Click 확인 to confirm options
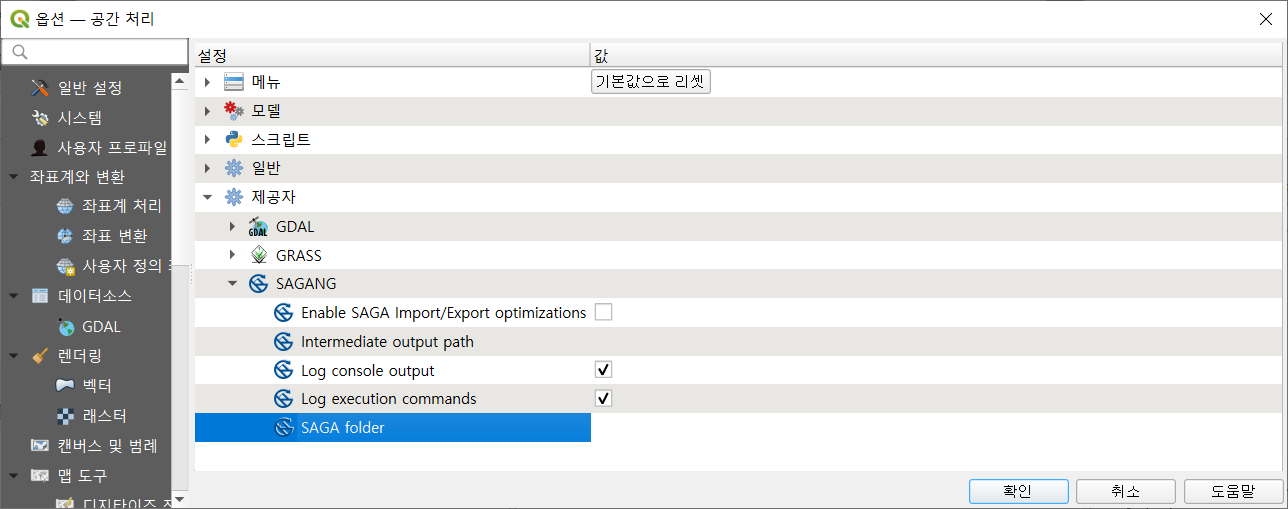Viewport: 1288px width, 509px height. (1018, 491)
